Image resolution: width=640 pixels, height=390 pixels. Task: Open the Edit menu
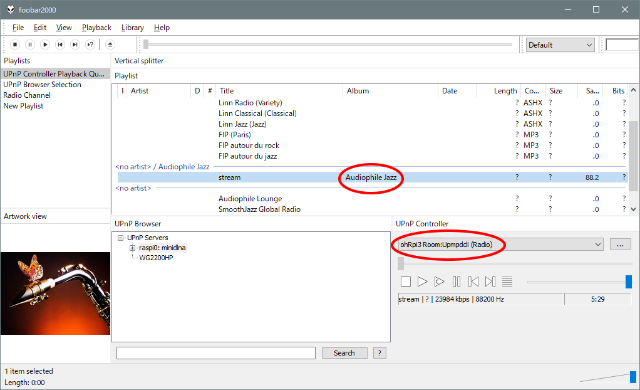(40, 27)
